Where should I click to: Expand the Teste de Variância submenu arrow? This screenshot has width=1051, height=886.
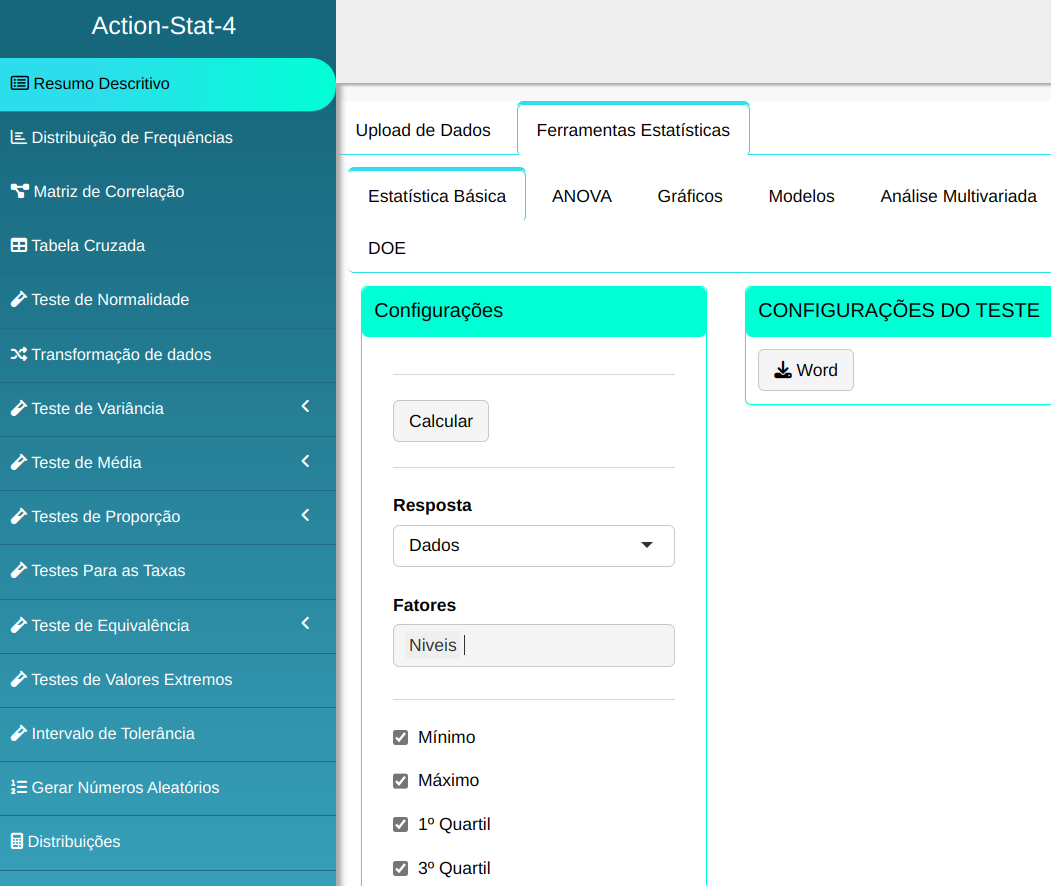pos(306,407)
